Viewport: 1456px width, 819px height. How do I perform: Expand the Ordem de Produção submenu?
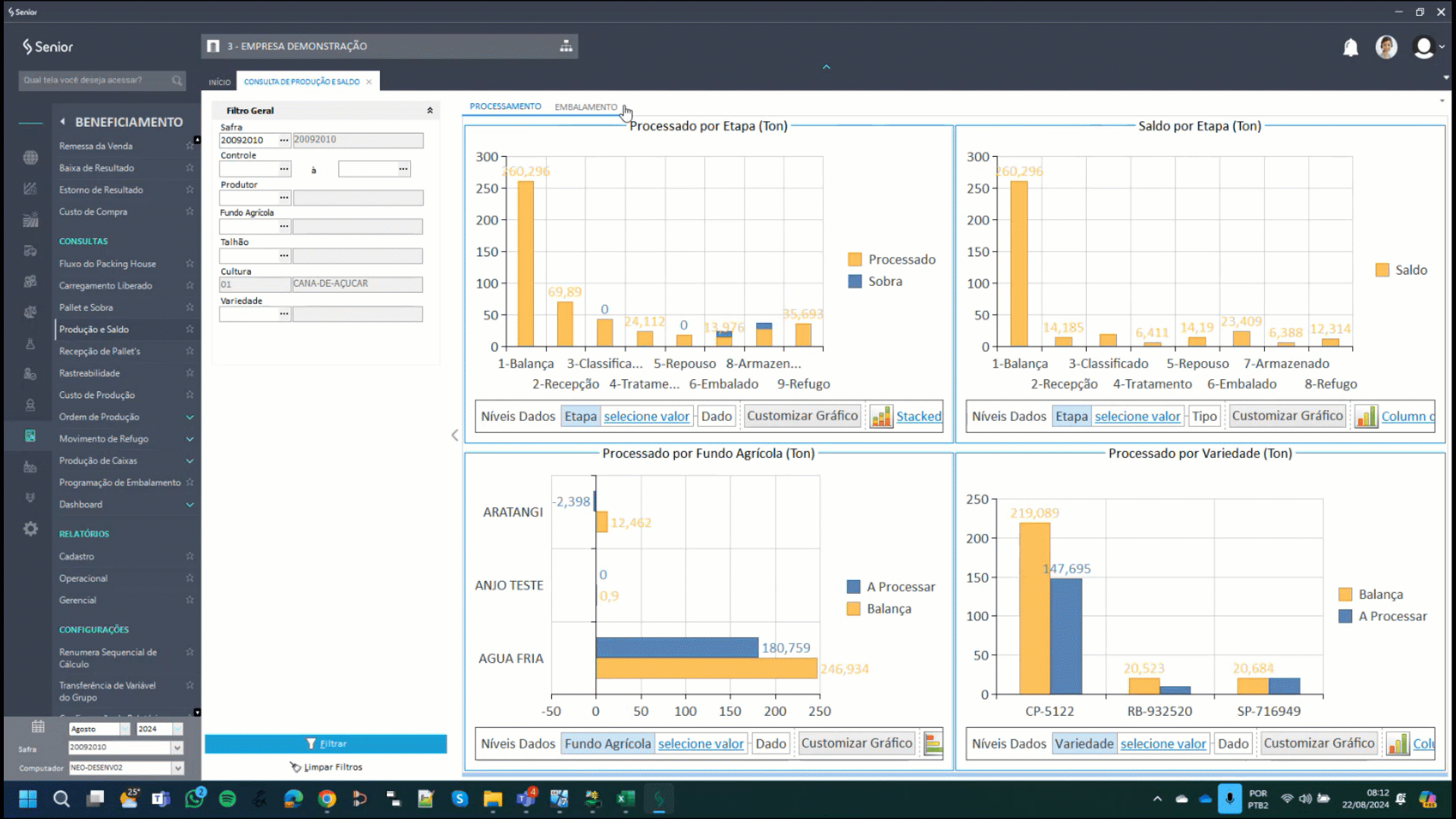[x=190, y=417]
